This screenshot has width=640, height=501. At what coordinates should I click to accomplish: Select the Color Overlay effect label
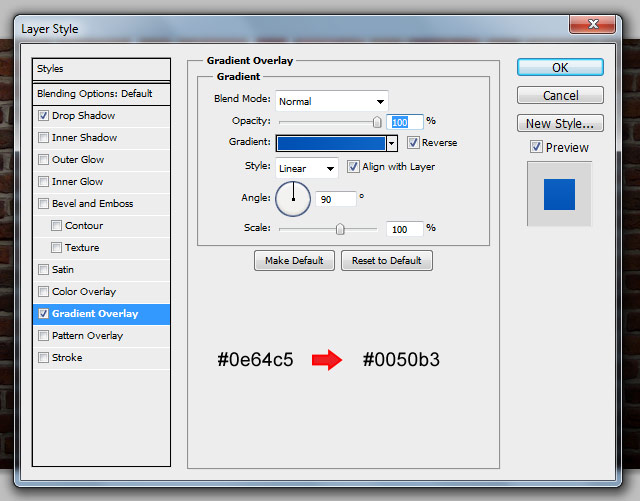tap(84, 292)
